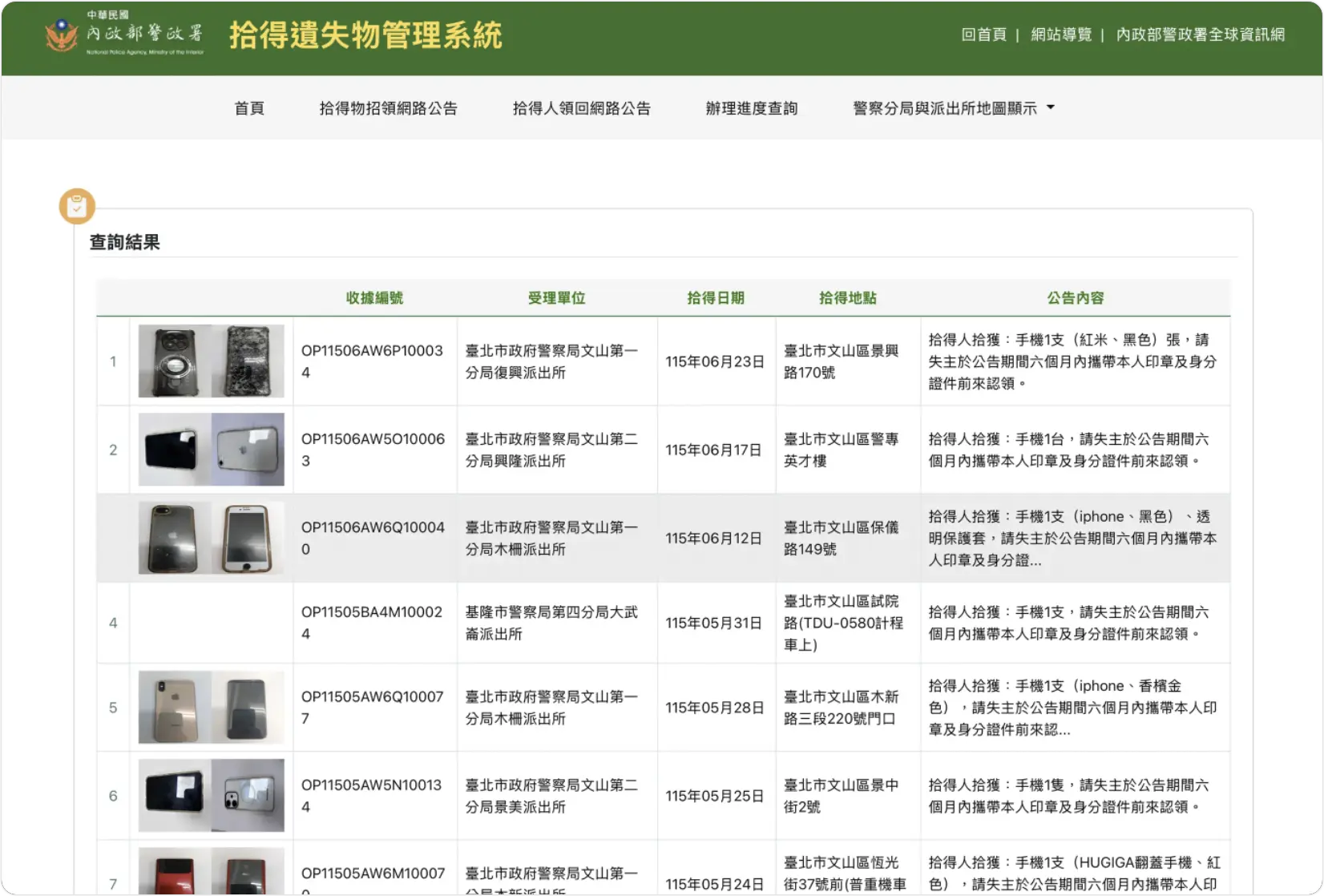
Task: Open left photo for receipt OP11506AW6Q100040
Action: point(175,538)
